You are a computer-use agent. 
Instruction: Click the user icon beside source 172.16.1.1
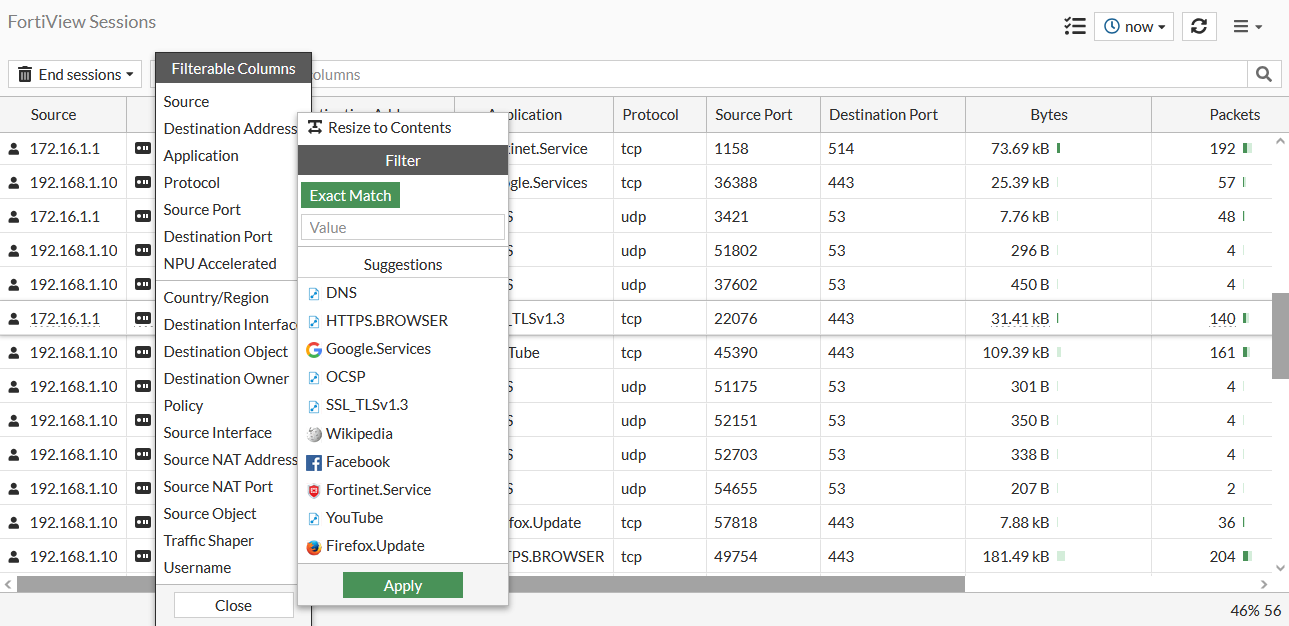(x=12, y=148)
